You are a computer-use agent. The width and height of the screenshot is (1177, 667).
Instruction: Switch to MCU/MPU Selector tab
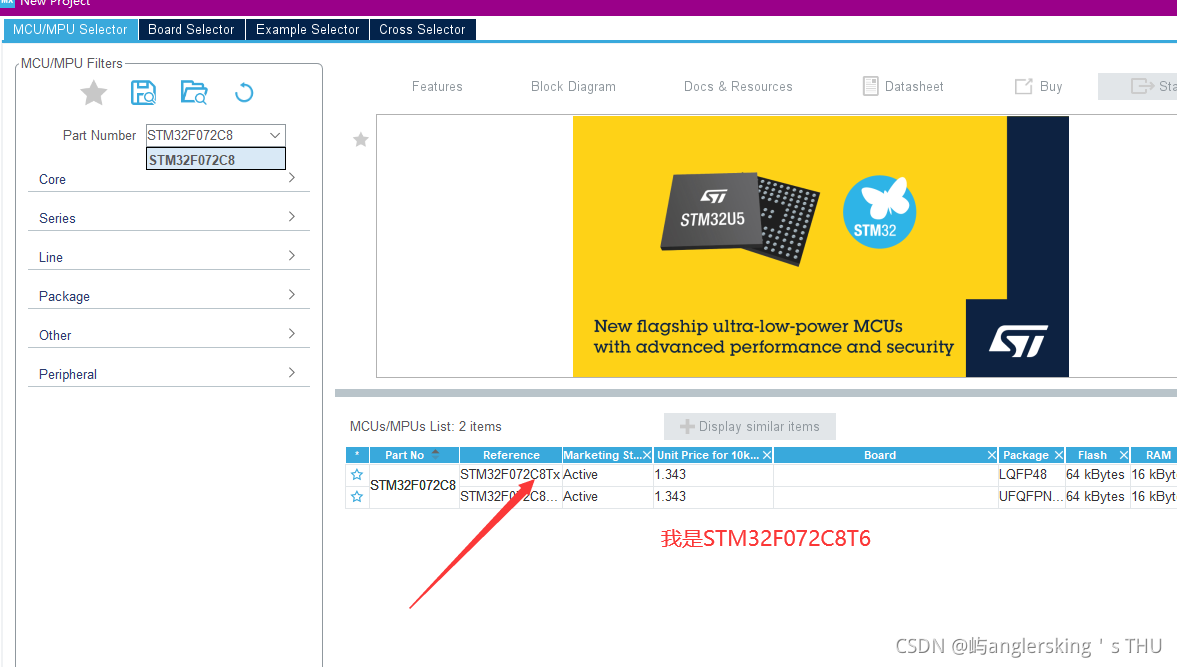pyautogui.click(x=71, y=29)
